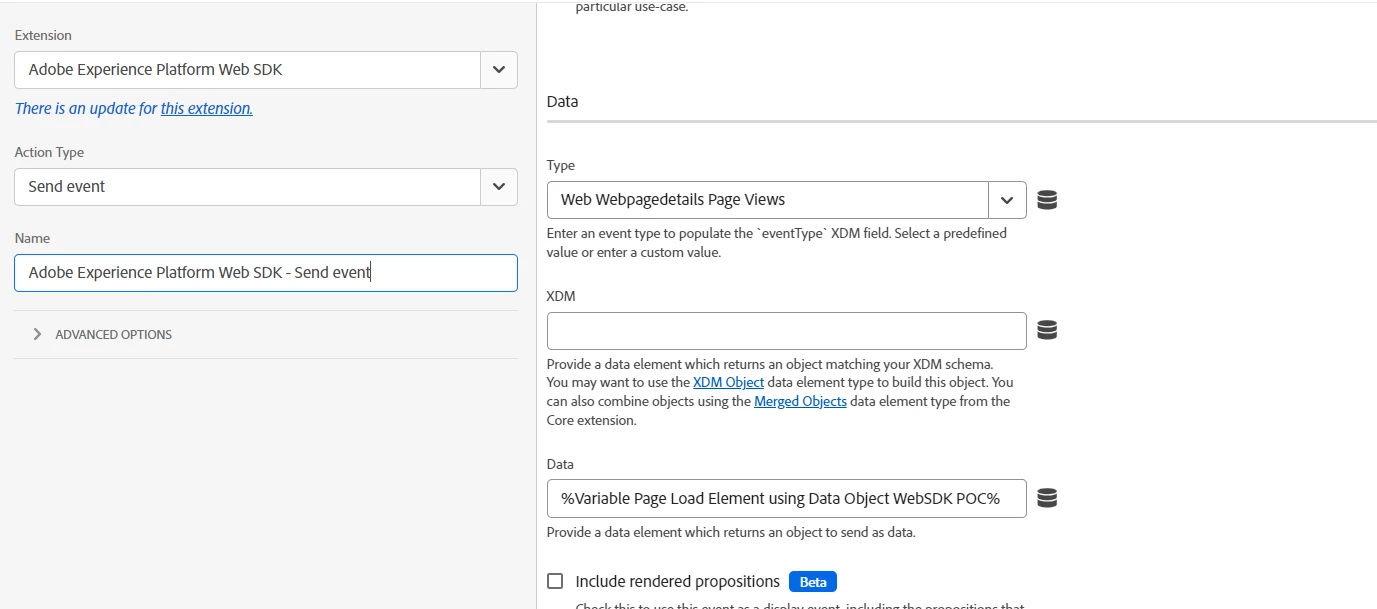This screenshot has height=609, width=1377.
Task: Click the Extension label above the combo box
Action: [x=43, y=35]
